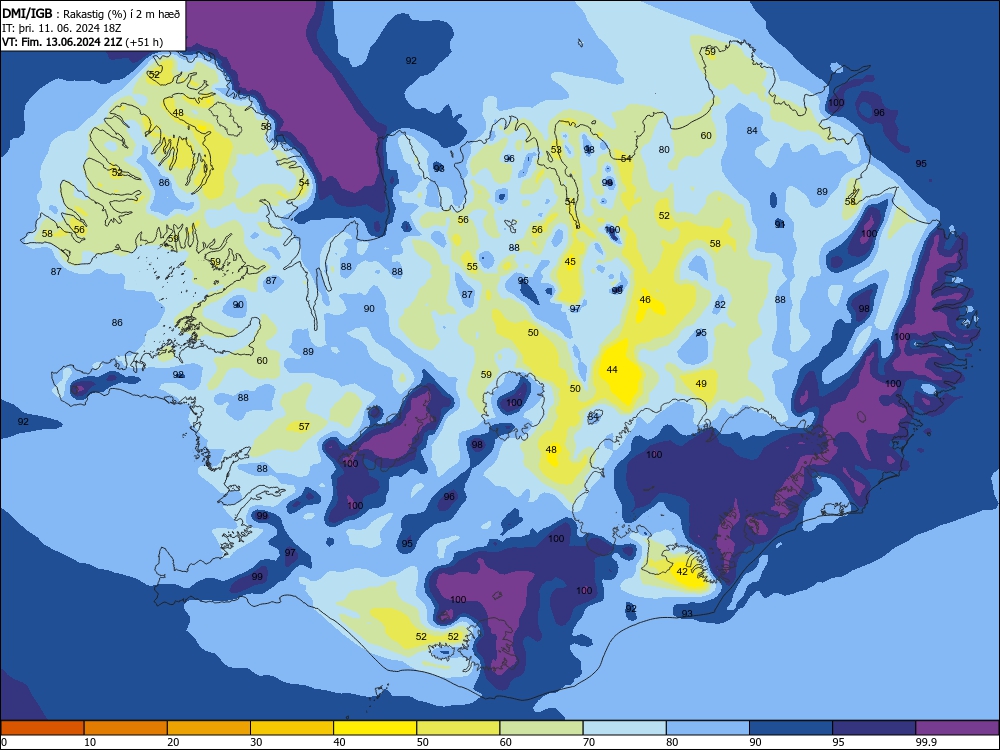Click the purple above-99.9 legend swatch
Viewport: 1000px width, 750px height.
click(x=957, y=728)
